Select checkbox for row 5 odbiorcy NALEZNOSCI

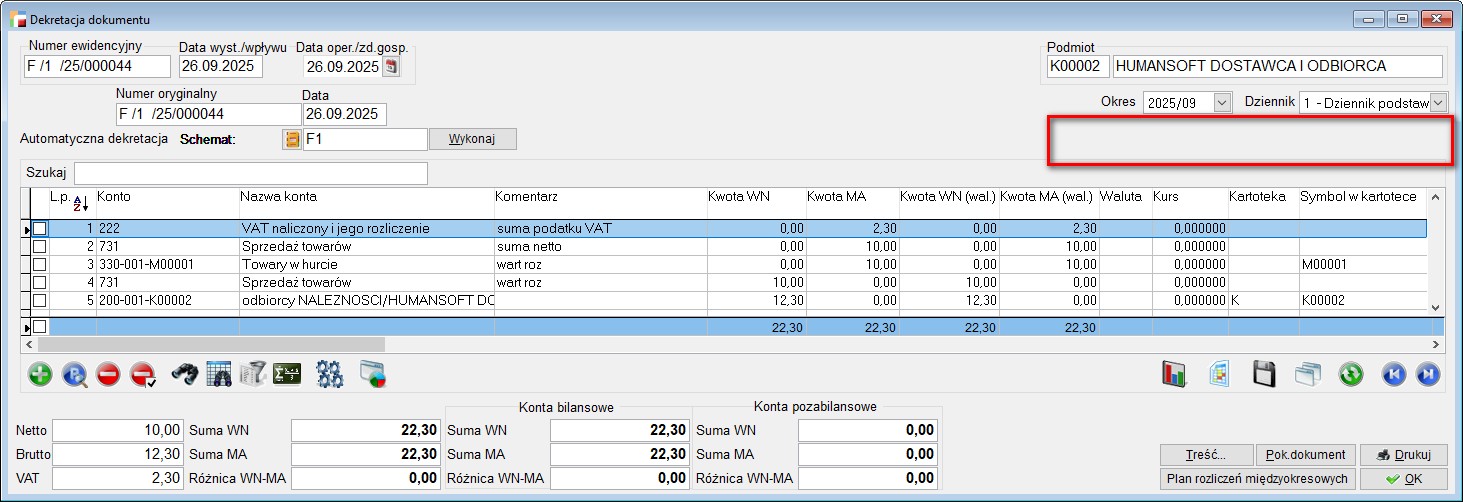click(x=40, y=301)
